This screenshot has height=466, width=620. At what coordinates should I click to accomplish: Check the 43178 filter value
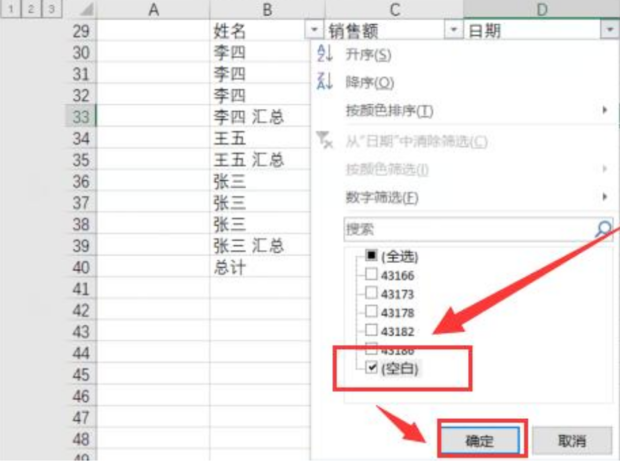(x=371, y=311)
